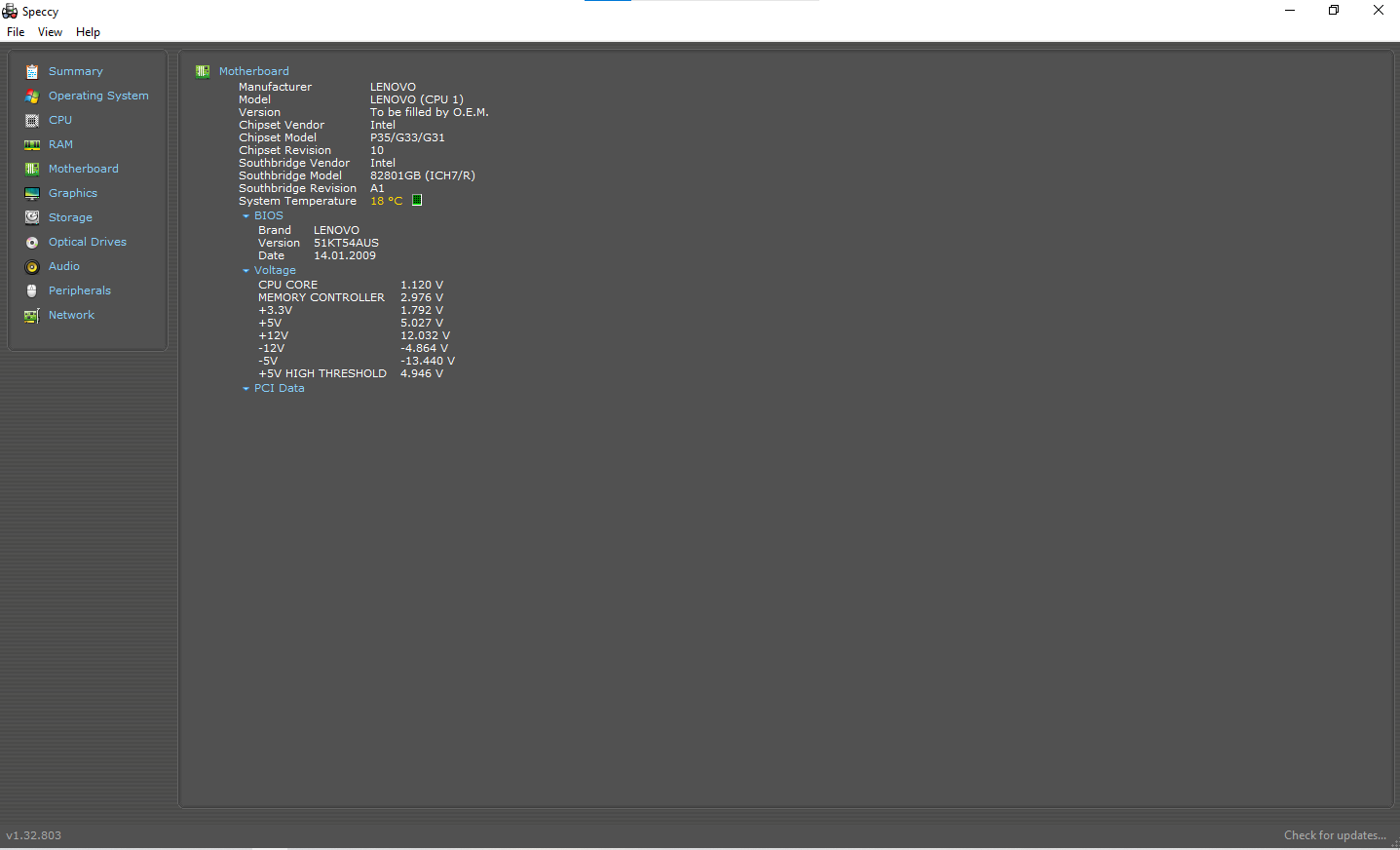Show the CPU section
The width and height of the screenshot is (1400, 850).
[60, 120]
